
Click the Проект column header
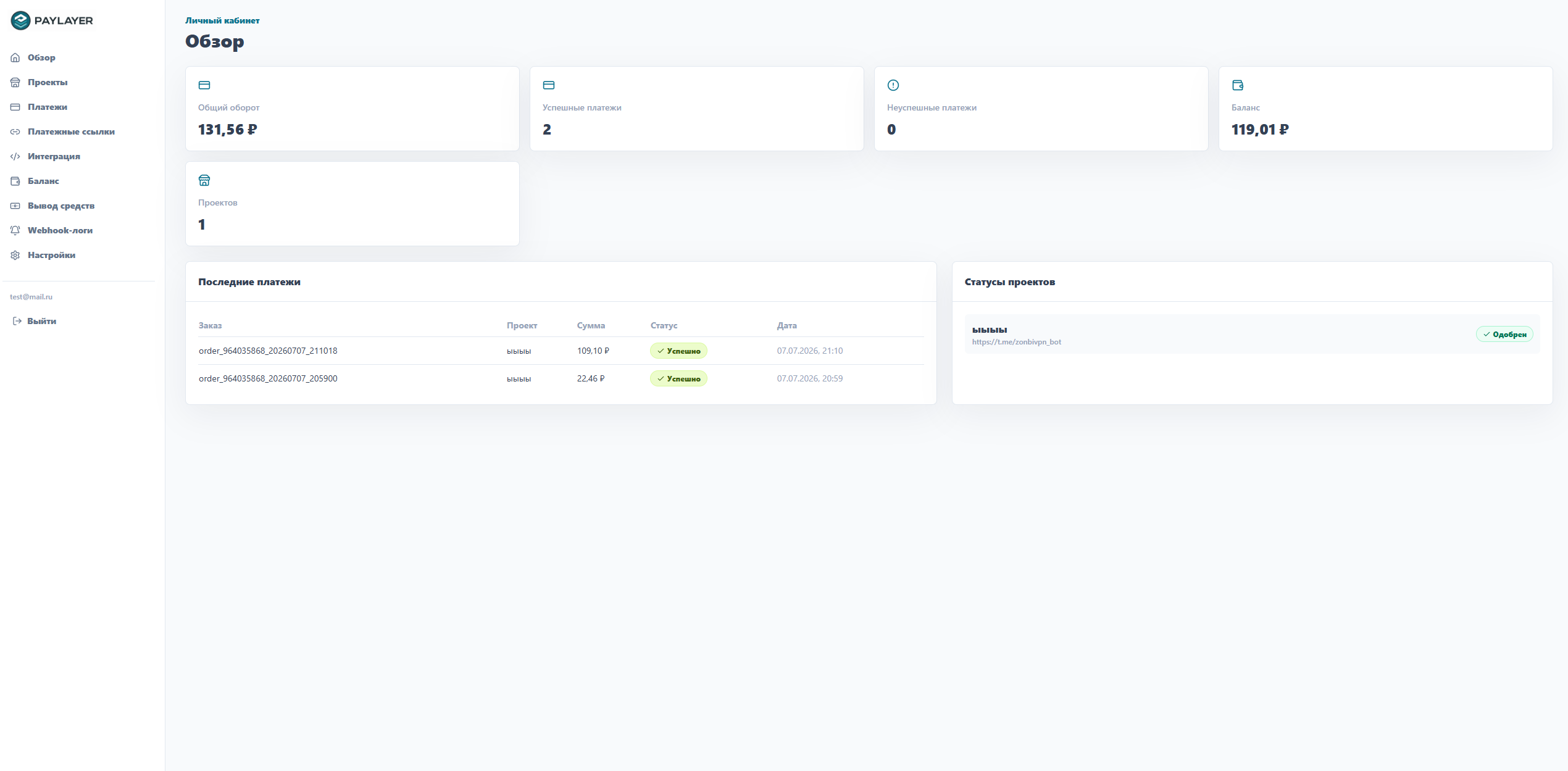pos(522,325)
